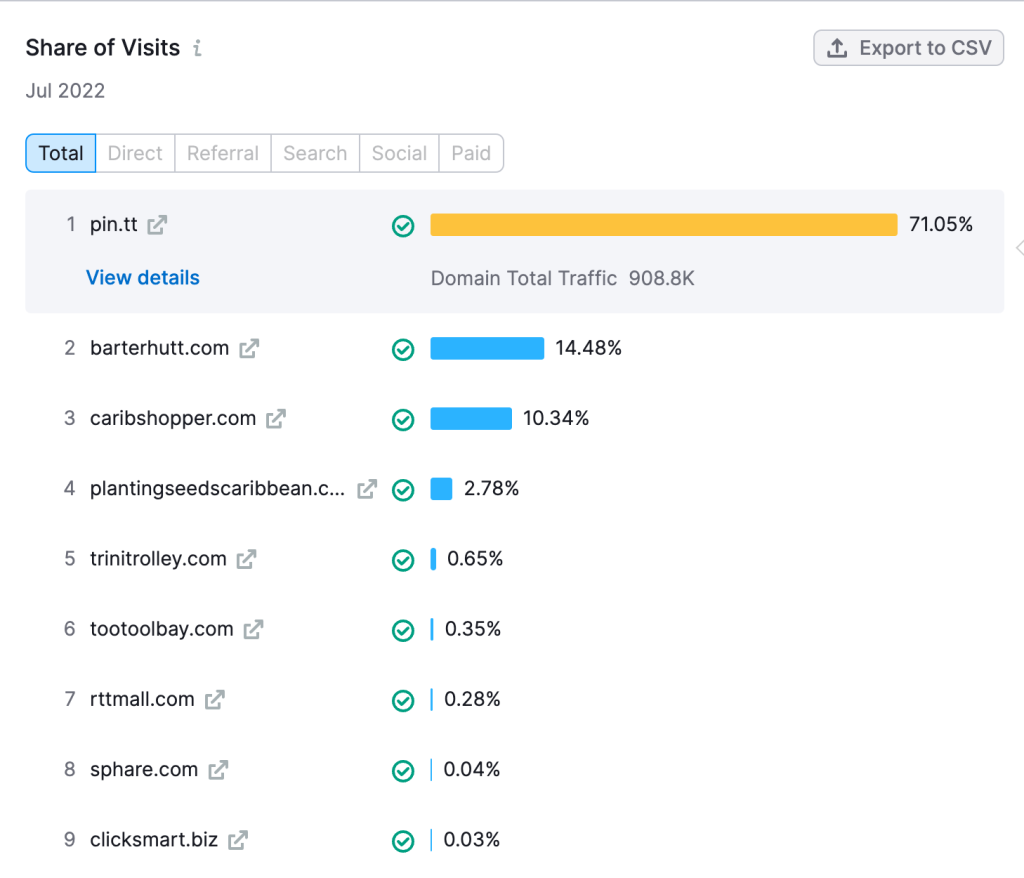This screenshot has width=1024, height=878.
Task: Click green check icon for plantingseedscaribbean
Action: [403, 490]
